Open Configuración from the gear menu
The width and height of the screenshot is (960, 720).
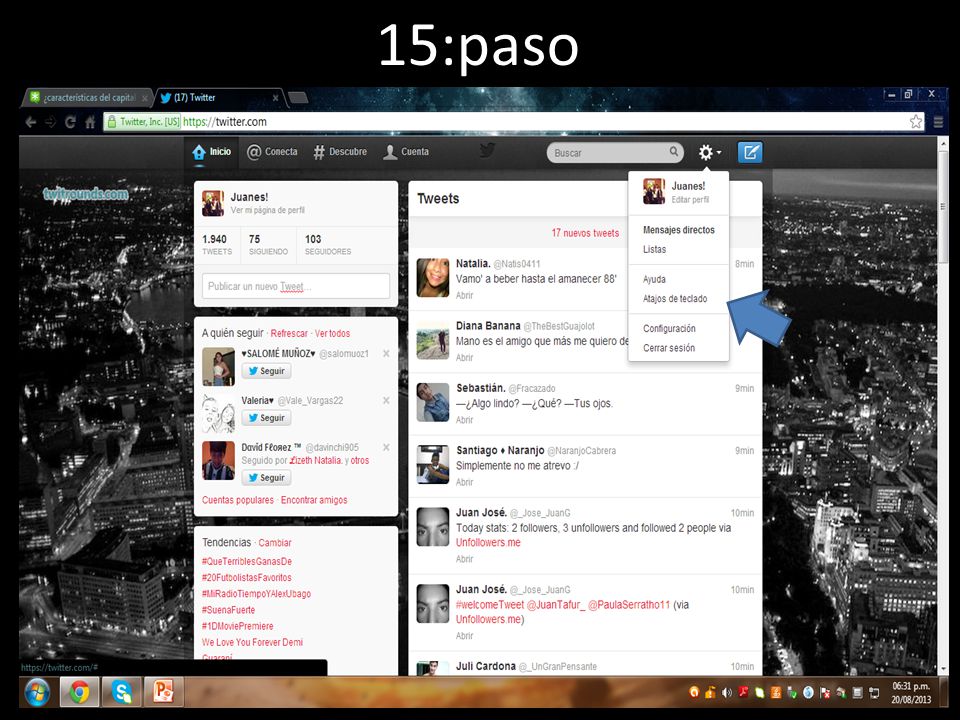tap(669, 329)
